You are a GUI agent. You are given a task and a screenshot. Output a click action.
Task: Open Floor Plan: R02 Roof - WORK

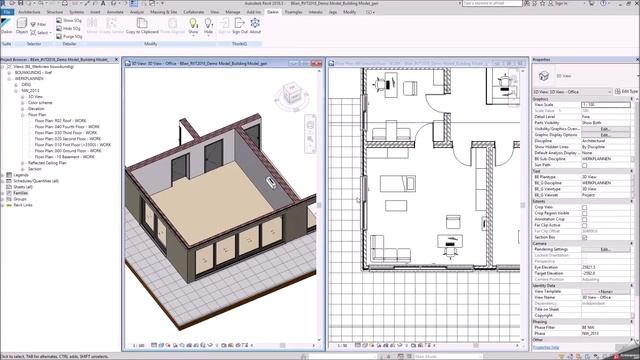pos(60,121)
